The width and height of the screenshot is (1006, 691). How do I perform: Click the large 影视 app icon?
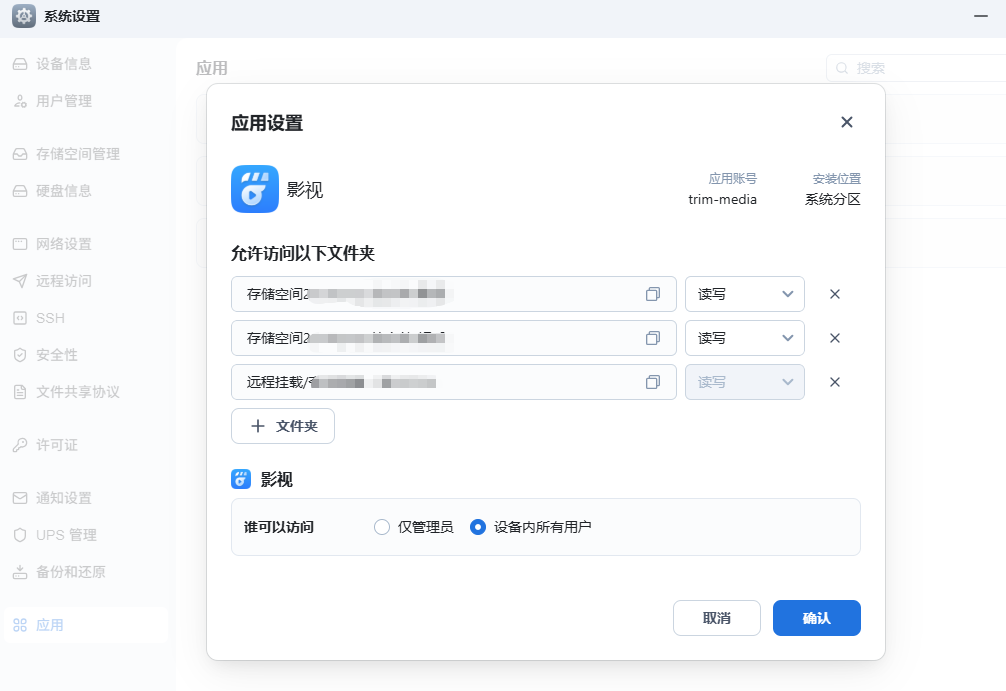[255, 189]
